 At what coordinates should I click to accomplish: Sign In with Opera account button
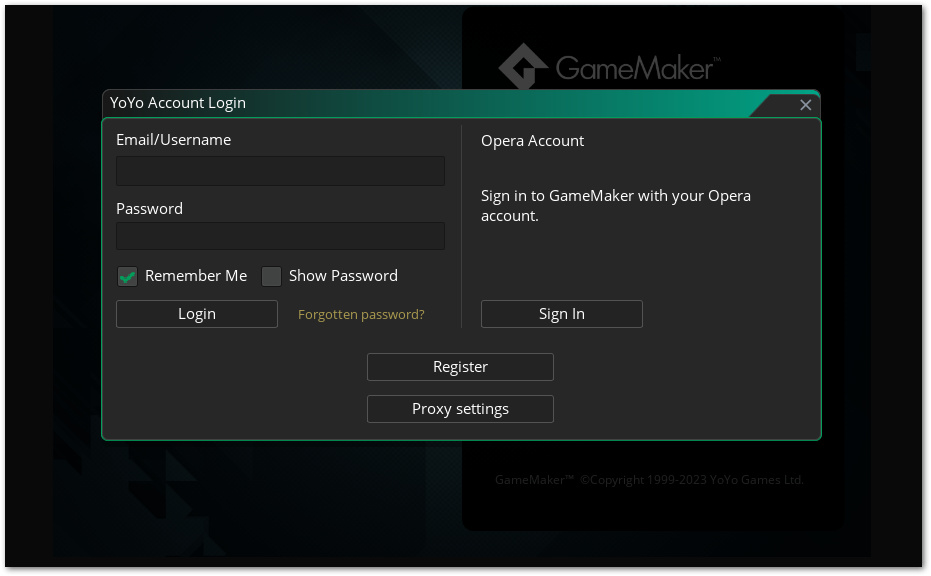point(561,314)
